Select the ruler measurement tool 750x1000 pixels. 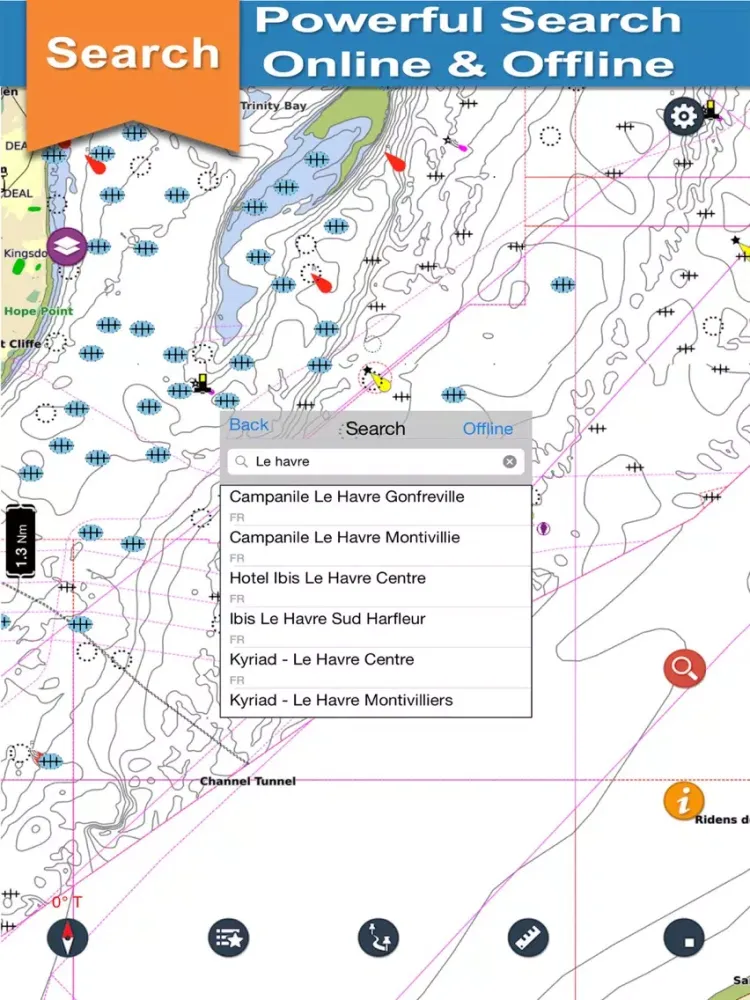(529, 938)
